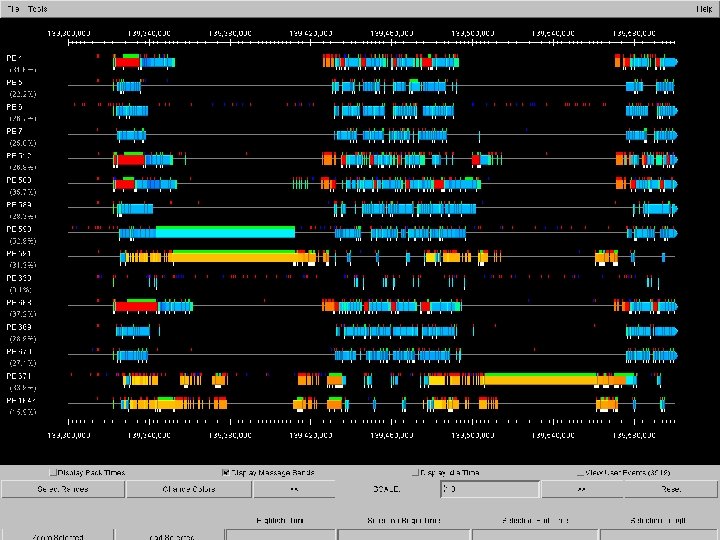The height and width of the screenshot is (540, 720).
Task: Click the Selection Length field
Action: 659,535
